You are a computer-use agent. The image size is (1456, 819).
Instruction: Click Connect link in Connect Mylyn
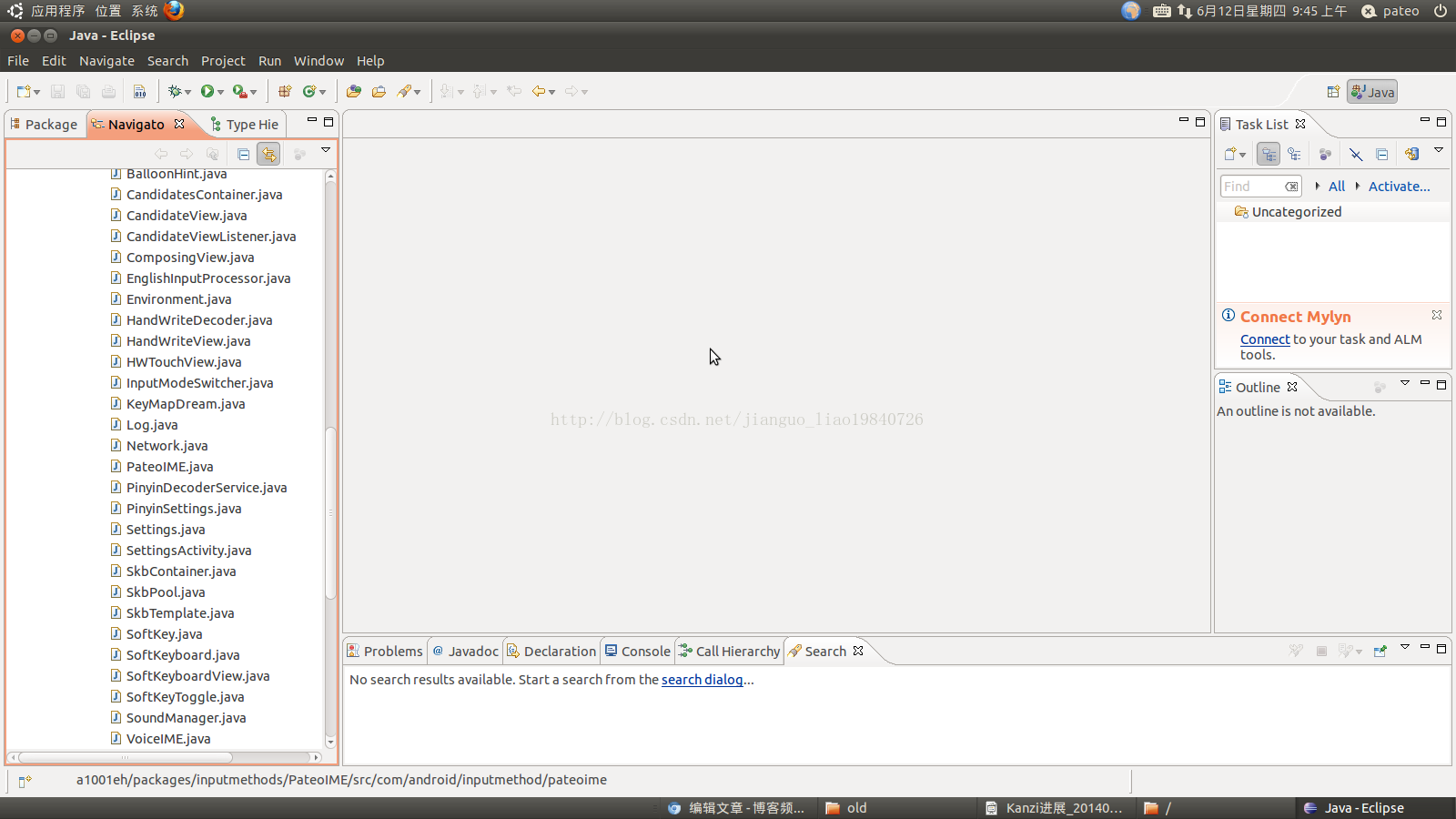pos(1265,339)
